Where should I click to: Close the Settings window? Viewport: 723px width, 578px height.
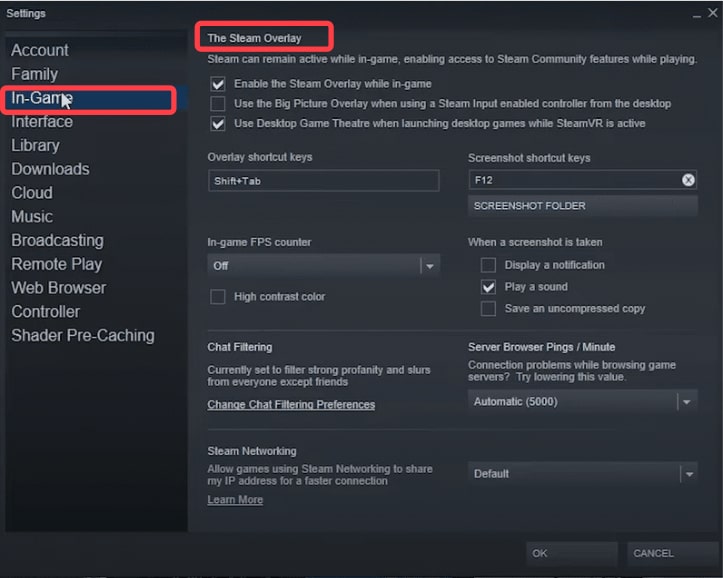(x=713, y=13)
